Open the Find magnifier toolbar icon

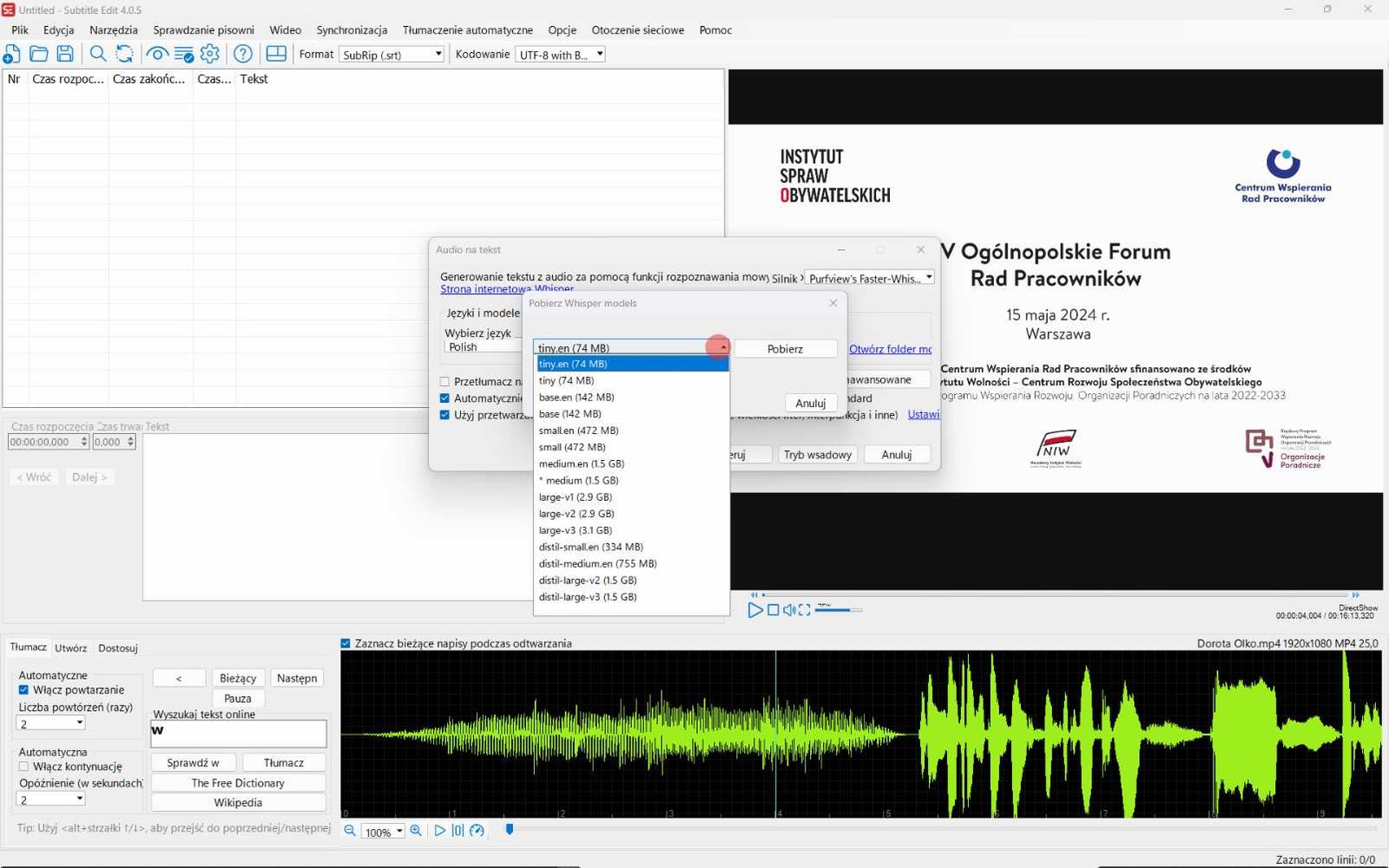98,54
